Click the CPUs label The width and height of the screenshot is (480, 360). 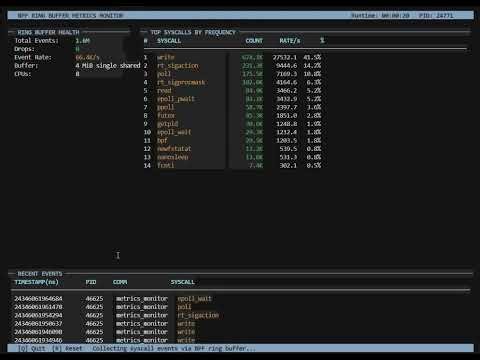[x=23, y=74]
